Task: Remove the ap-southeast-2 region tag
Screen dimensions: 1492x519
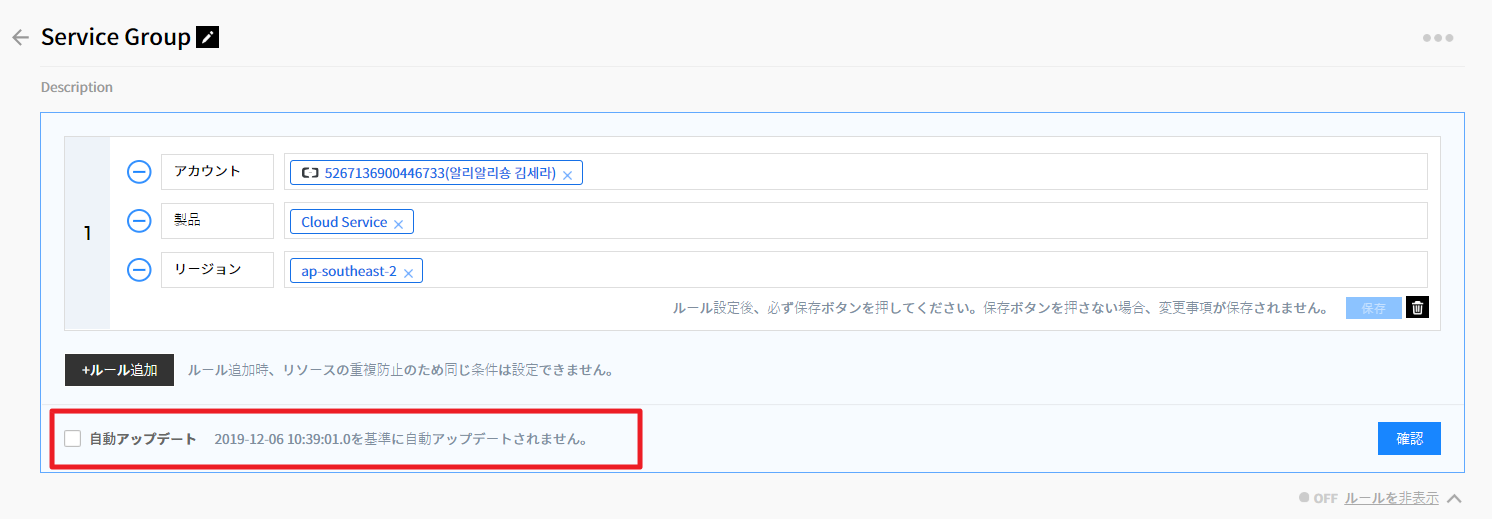Action: click(408, 273)
